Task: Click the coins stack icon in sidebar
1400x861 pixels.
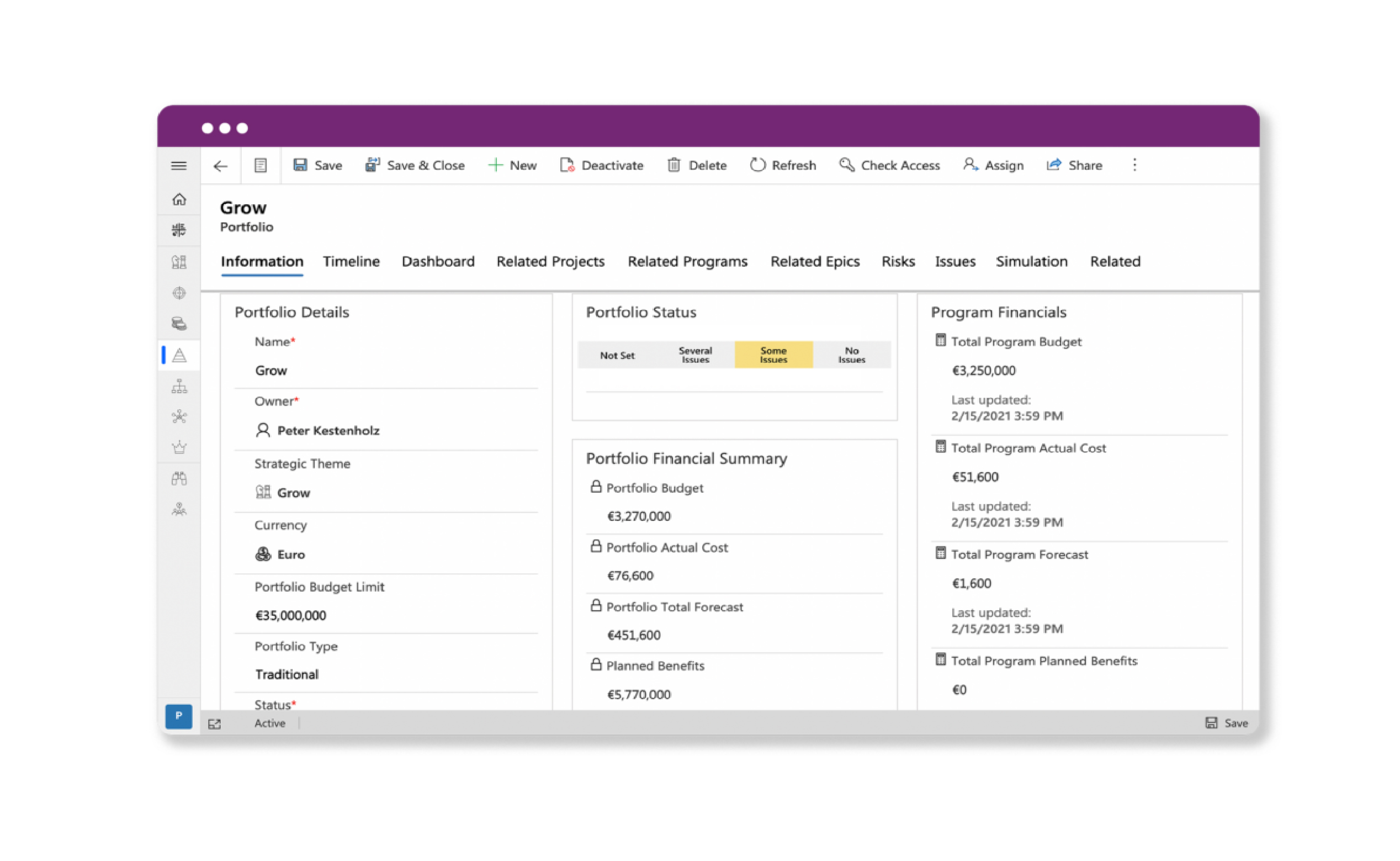Action: 179,324
